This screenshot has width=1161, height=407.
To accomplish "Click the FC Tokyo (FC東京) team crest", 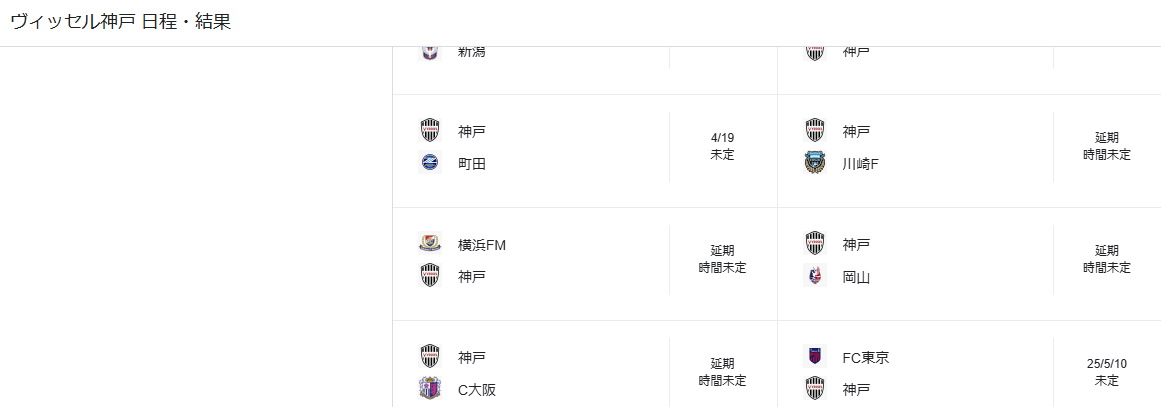I will [x=814, y=357].
